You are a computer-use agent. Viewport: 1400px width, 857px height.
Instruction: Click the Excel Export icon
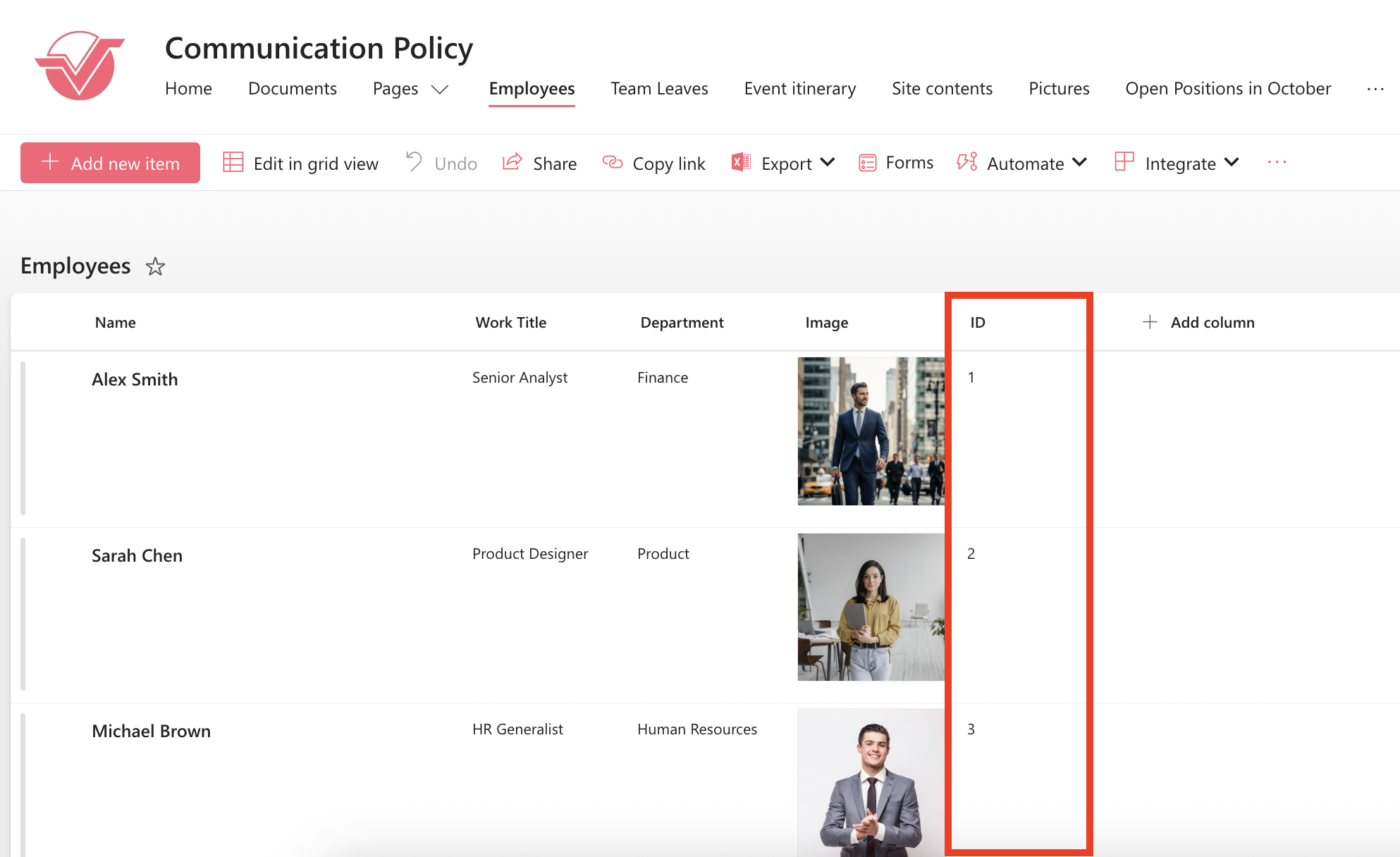tap(741, 163)
